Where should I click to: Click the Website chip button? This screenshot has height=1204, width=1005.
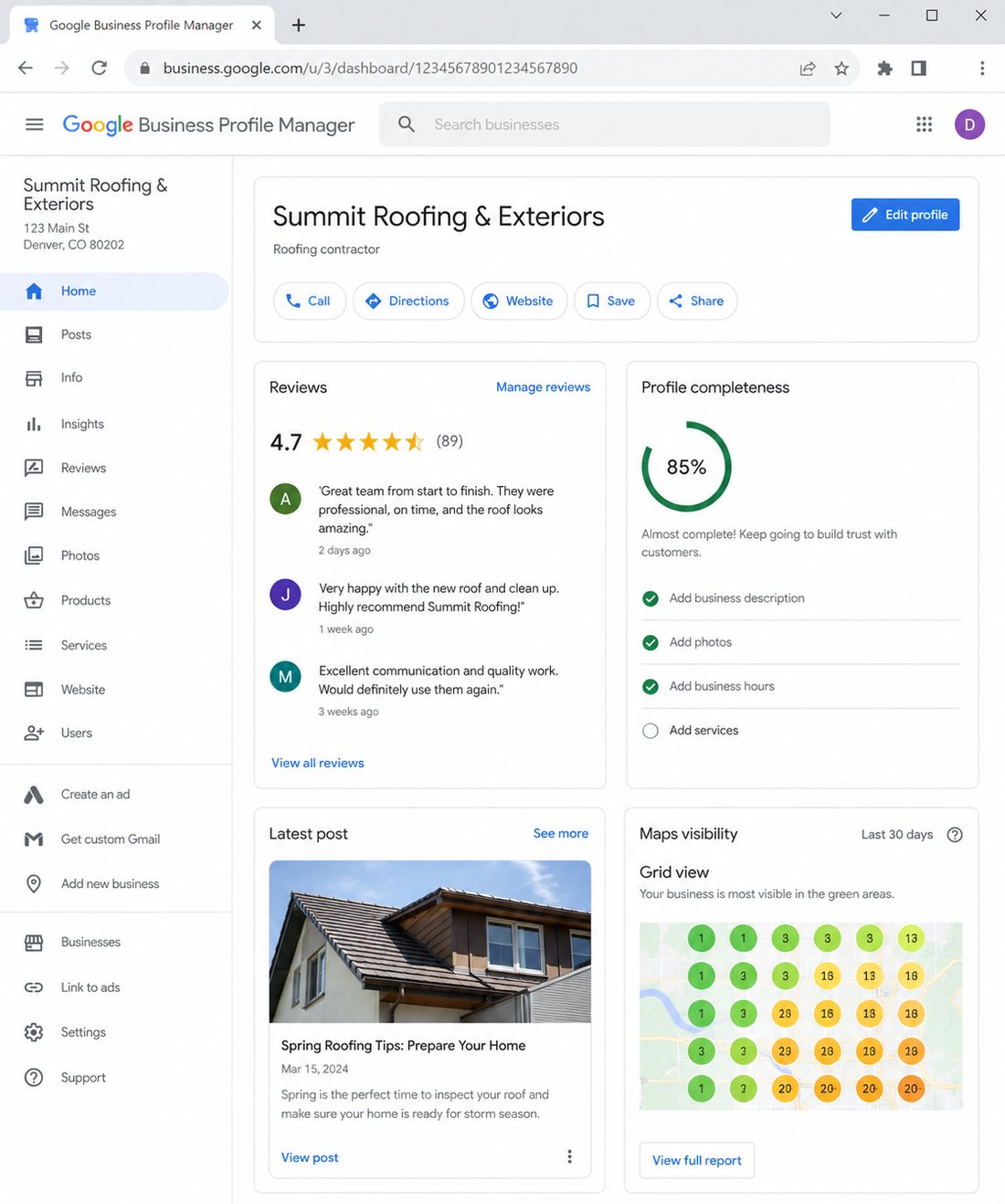tap(519, 301)
